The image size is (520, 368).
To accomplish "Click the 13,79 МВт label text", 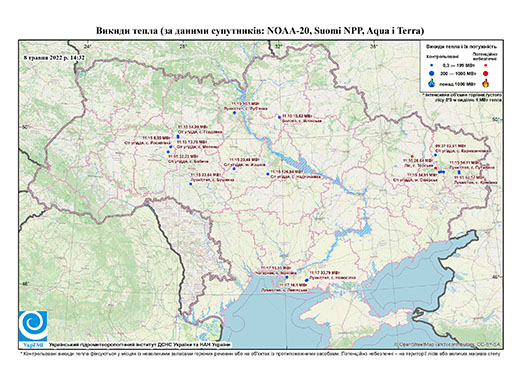I will pyautogui.click(x=191, y=142).
